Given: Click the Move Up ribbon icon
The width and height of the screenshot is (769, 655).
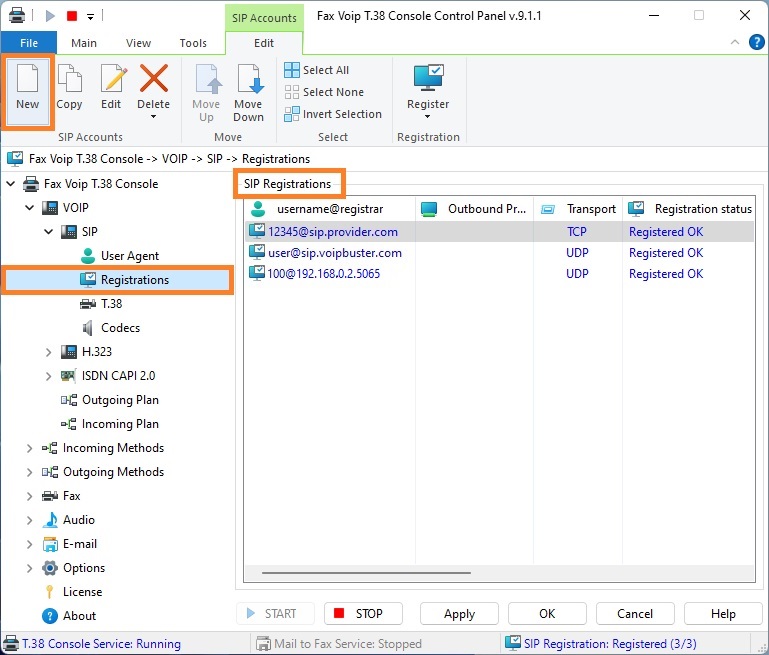Looking at the screenshot, I should point(208,78).
